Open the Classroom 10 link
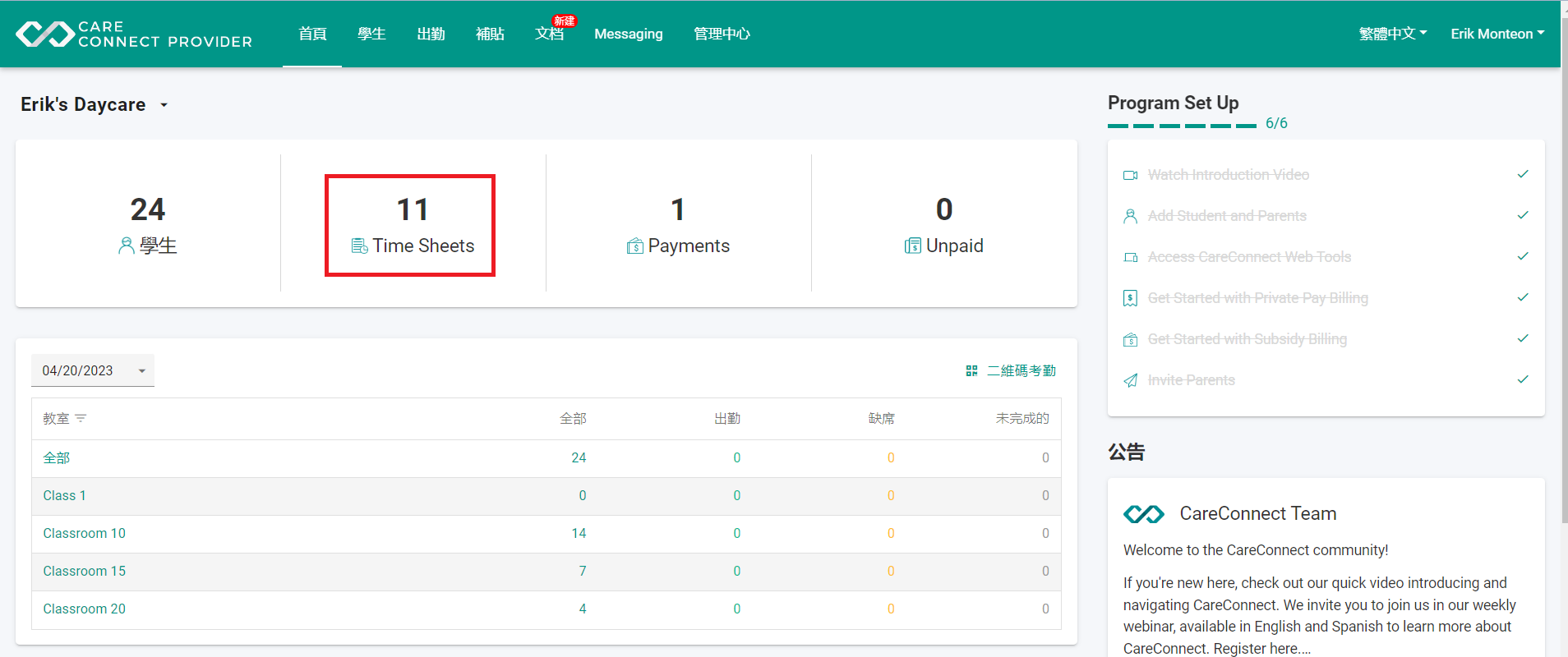 click(84, 534)
